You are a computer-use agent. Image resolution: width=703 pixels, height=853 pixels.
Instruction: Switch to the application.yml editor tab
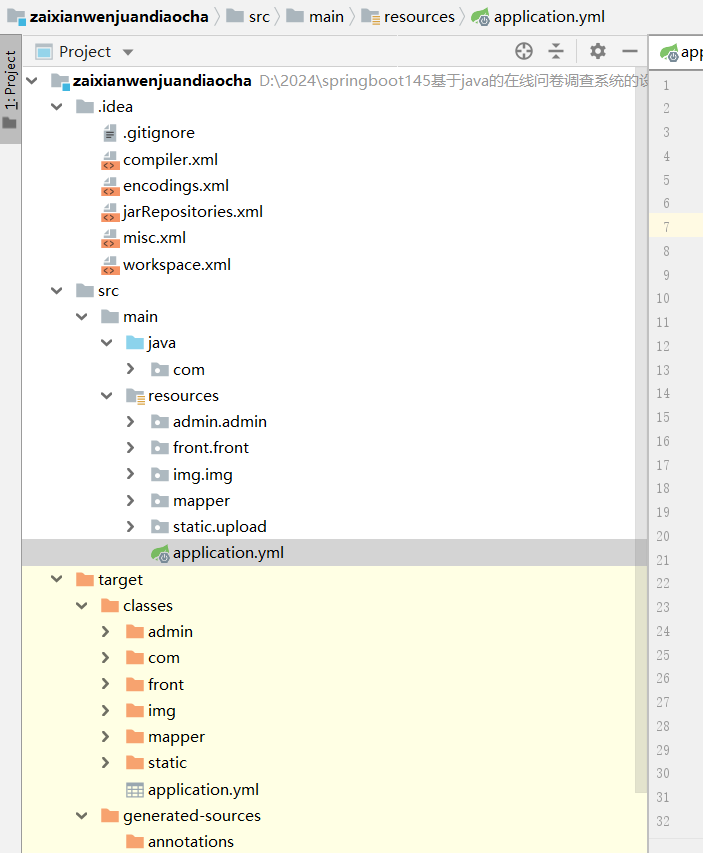680,52
